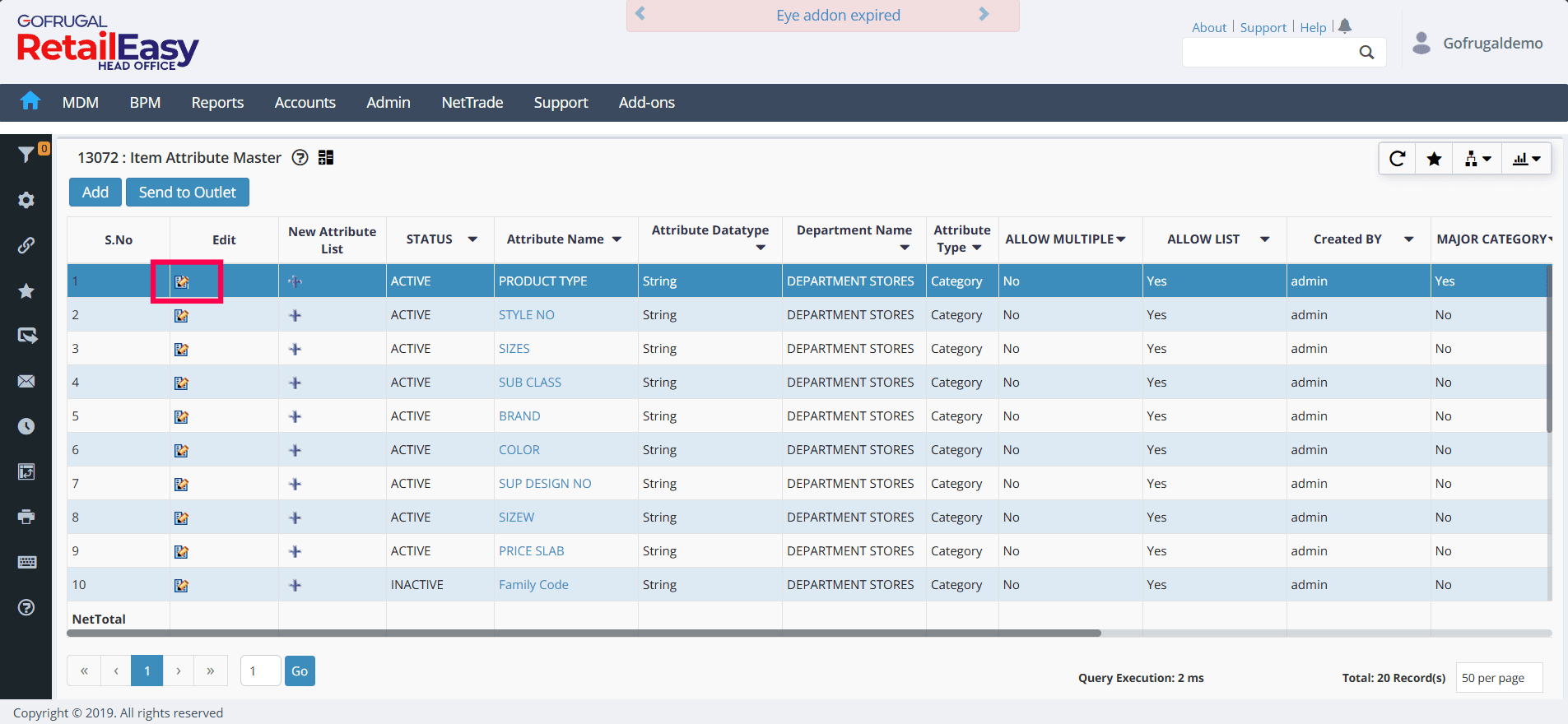Click the help circle icon beside page title
Image resolution: width=1568 pixels, height=724 pixels.
[x=300, y=158]
